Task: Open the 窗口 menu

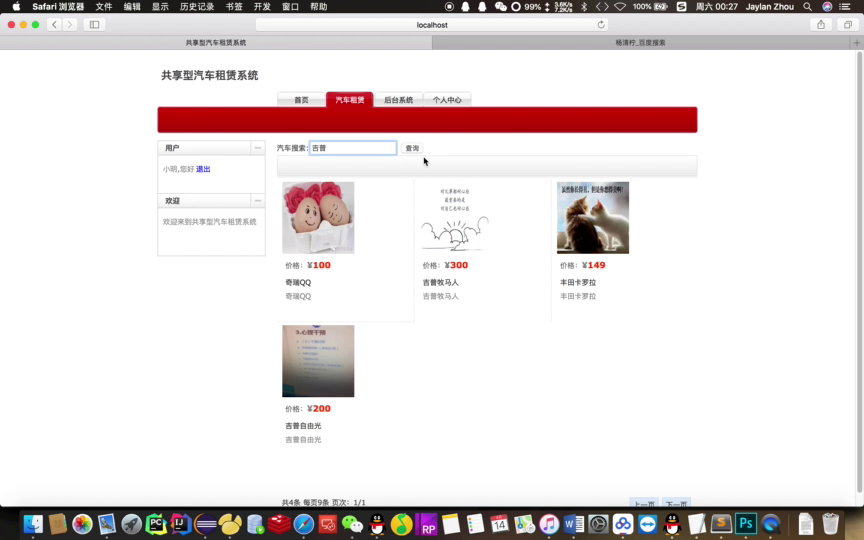Action: pos(290,7)
